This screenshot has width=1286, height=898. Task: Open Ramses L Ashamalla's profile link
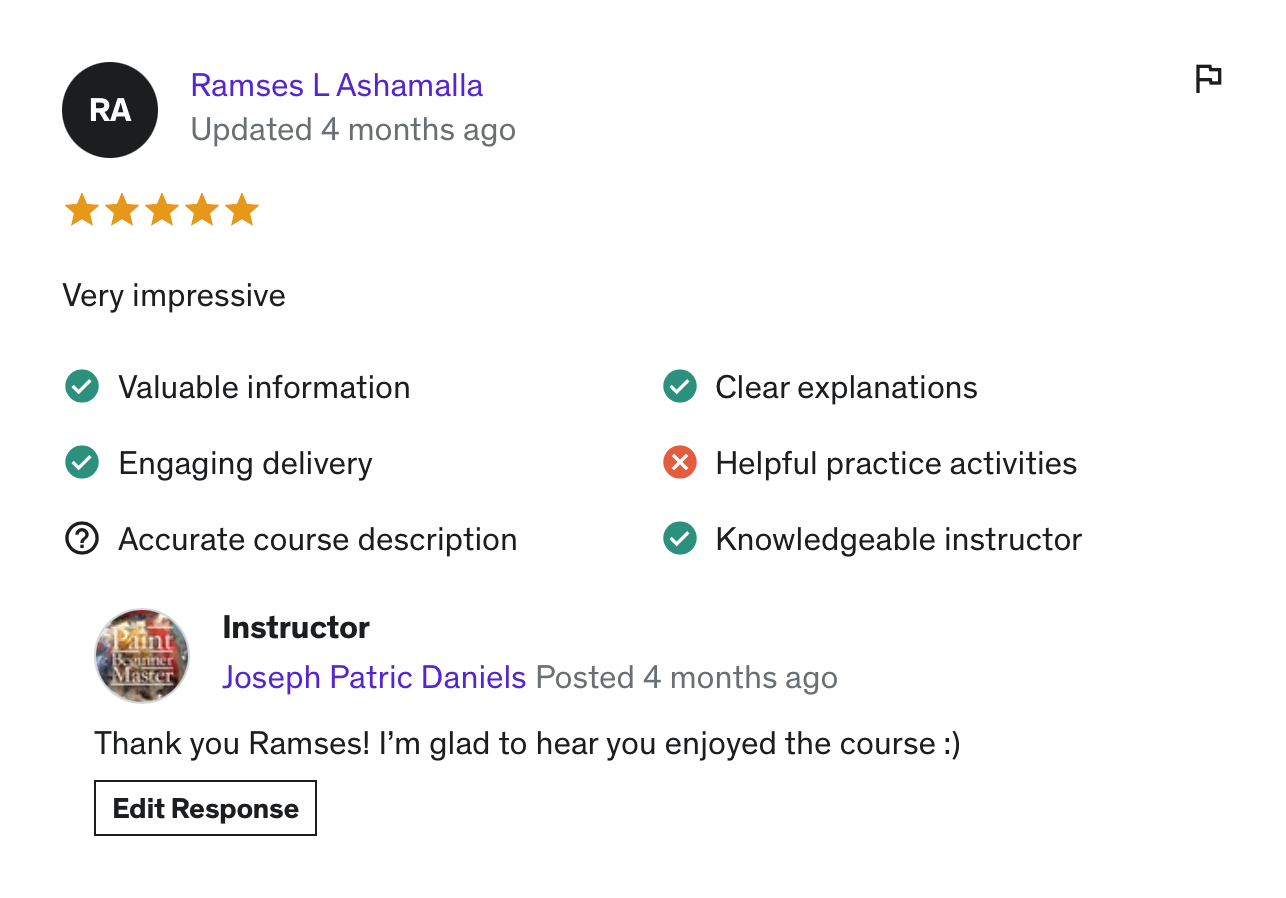pyautogui.click(x=336, y=86)
